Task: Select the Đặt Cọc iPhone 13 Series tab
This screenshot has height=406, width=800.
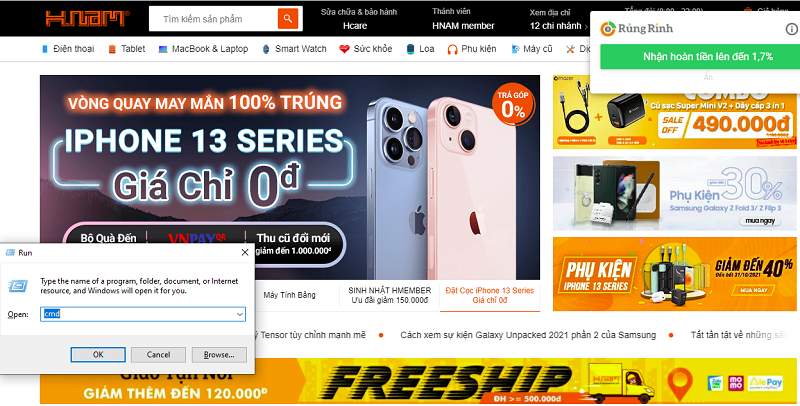Action: (x=489, y=295)
